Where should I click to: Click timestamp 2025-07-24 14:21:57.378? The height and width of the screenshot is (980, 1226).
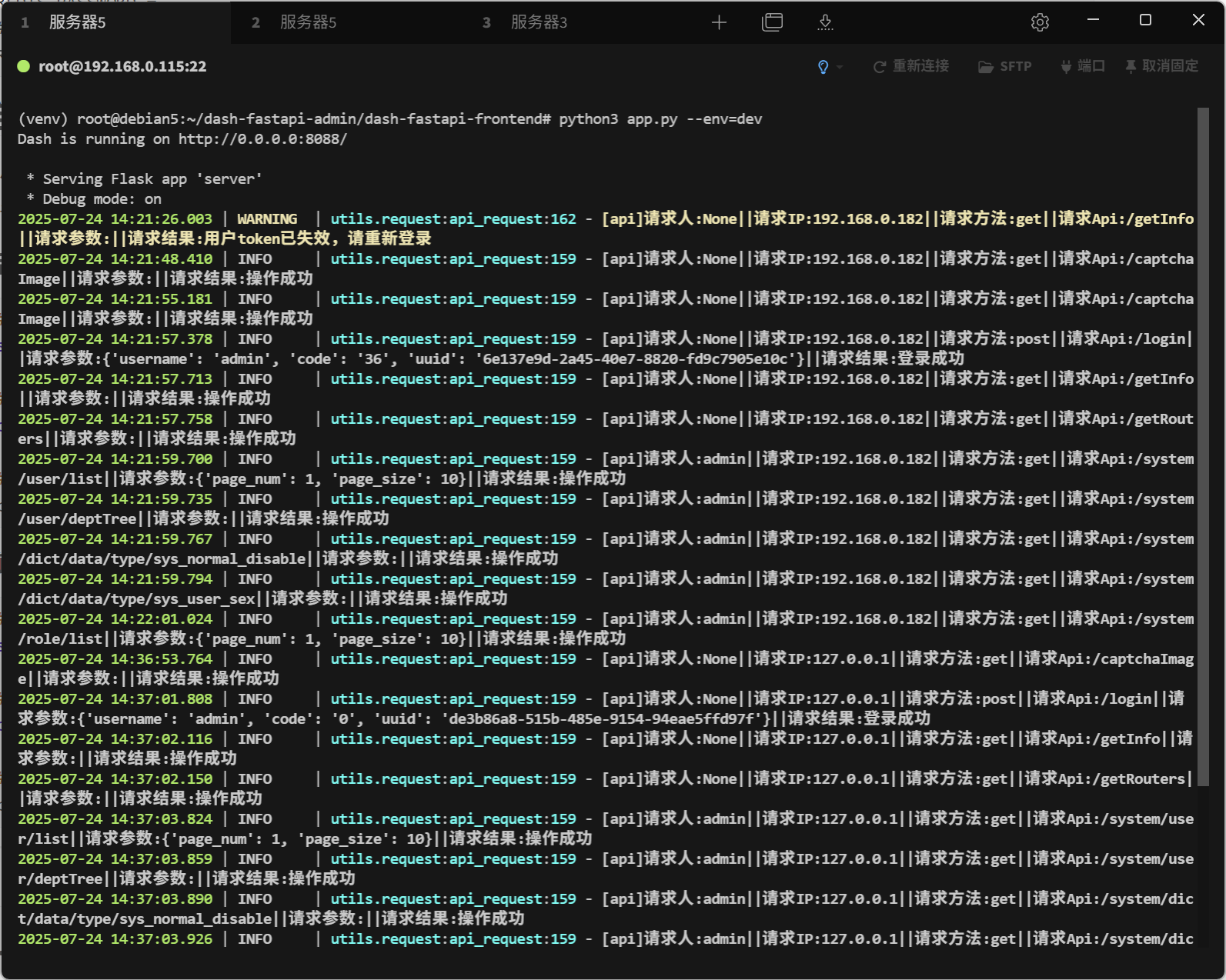115,338
